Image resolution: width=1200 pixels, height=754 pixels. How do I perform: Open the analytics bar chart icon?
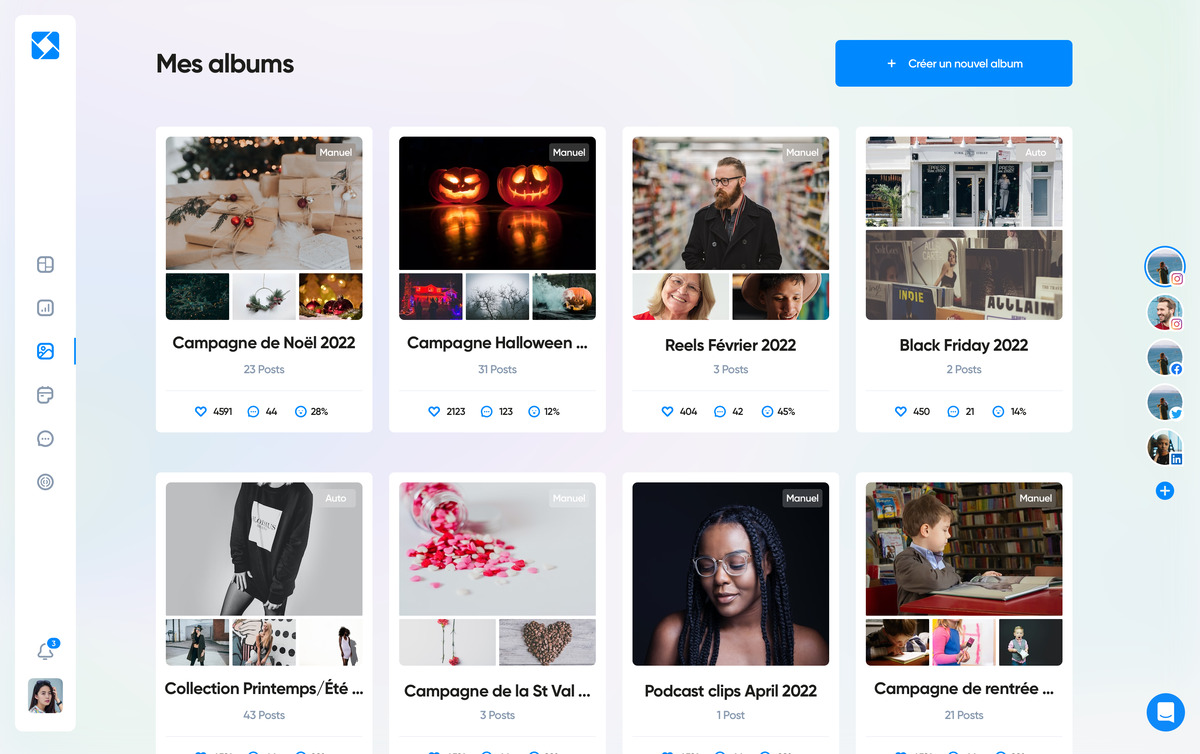point(45,308)
